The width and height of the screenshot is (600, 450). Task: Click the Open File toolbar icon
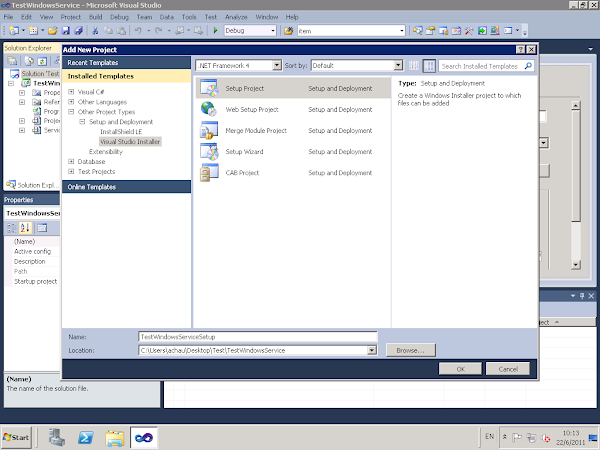pos(53,31)
